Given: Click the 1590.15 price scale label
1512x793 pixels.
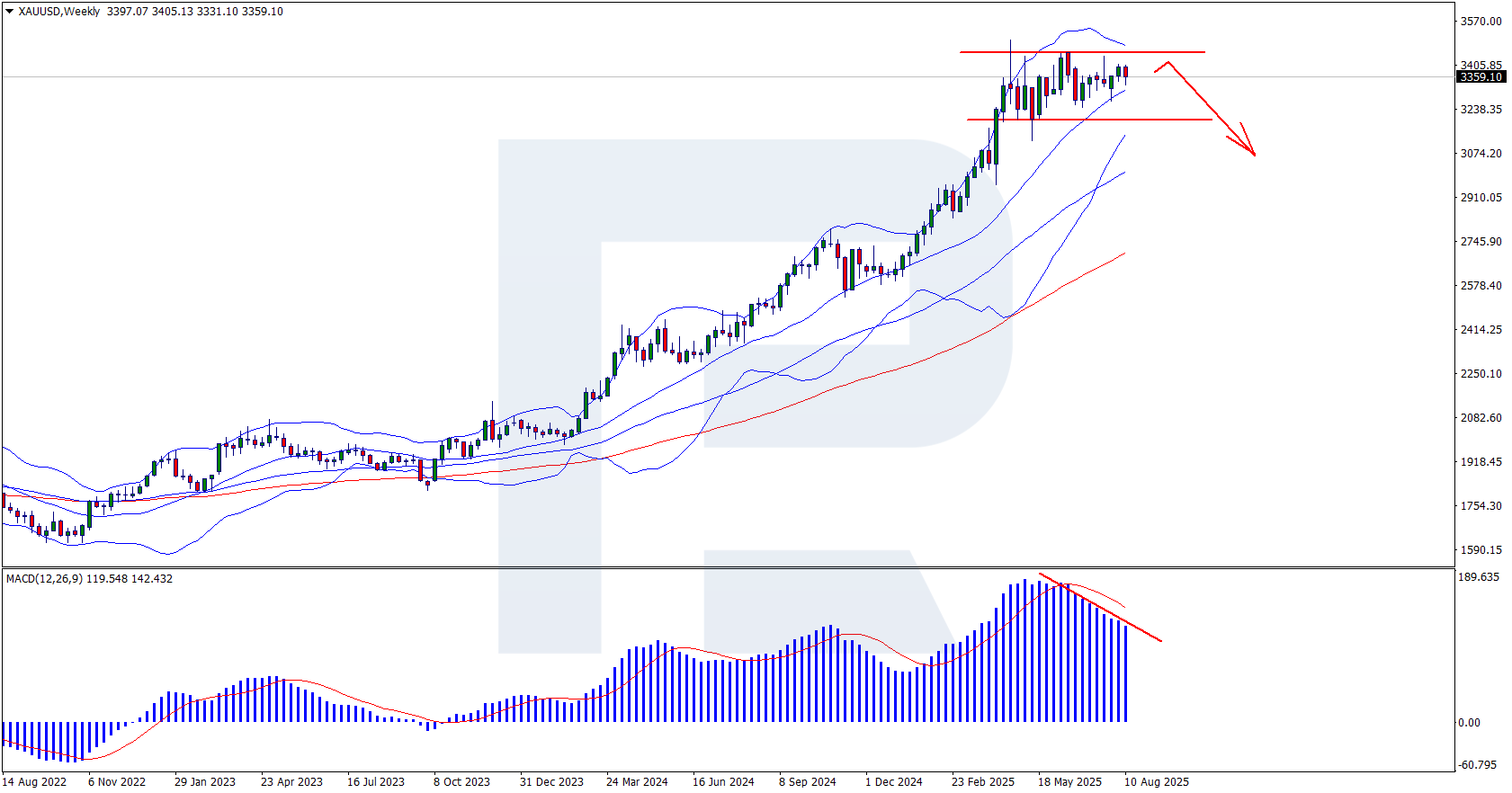Looking at the screenshot, I should tap(1481, 550).
